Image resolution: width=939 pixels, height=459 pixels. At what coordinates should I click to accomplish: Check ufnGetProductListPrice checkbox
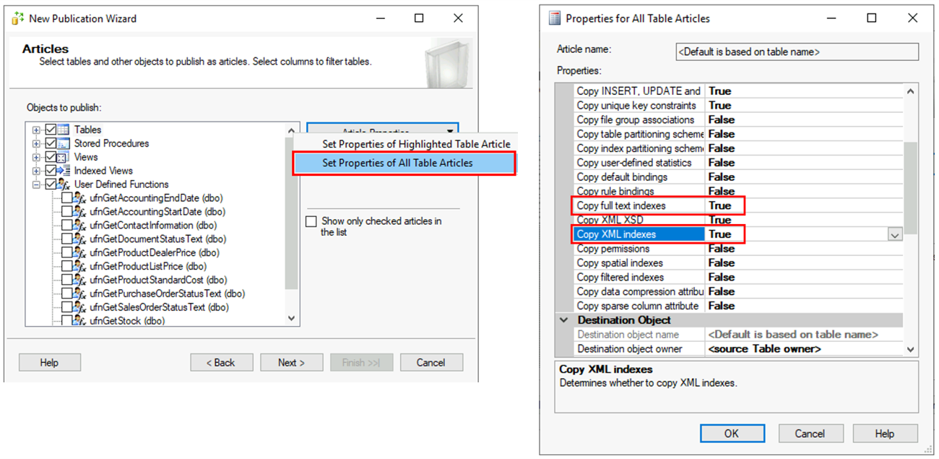(67, 267)
